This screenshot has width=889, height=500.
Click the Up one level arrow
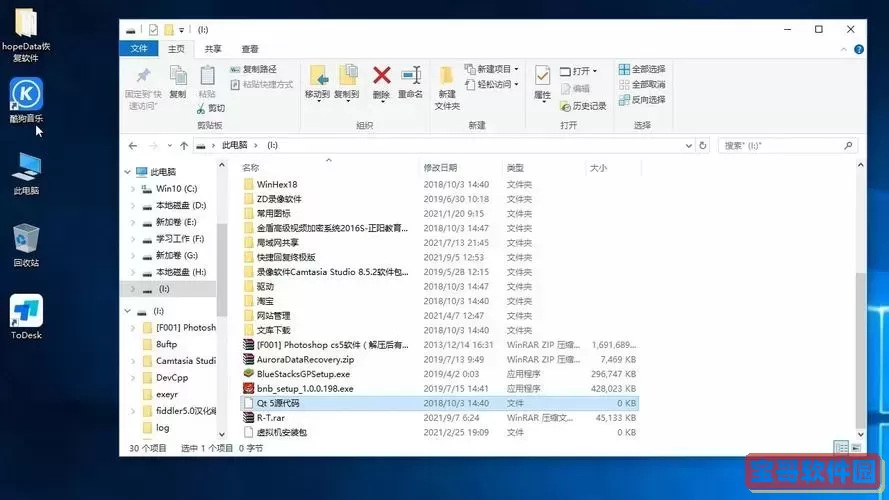tap(184, 146)
